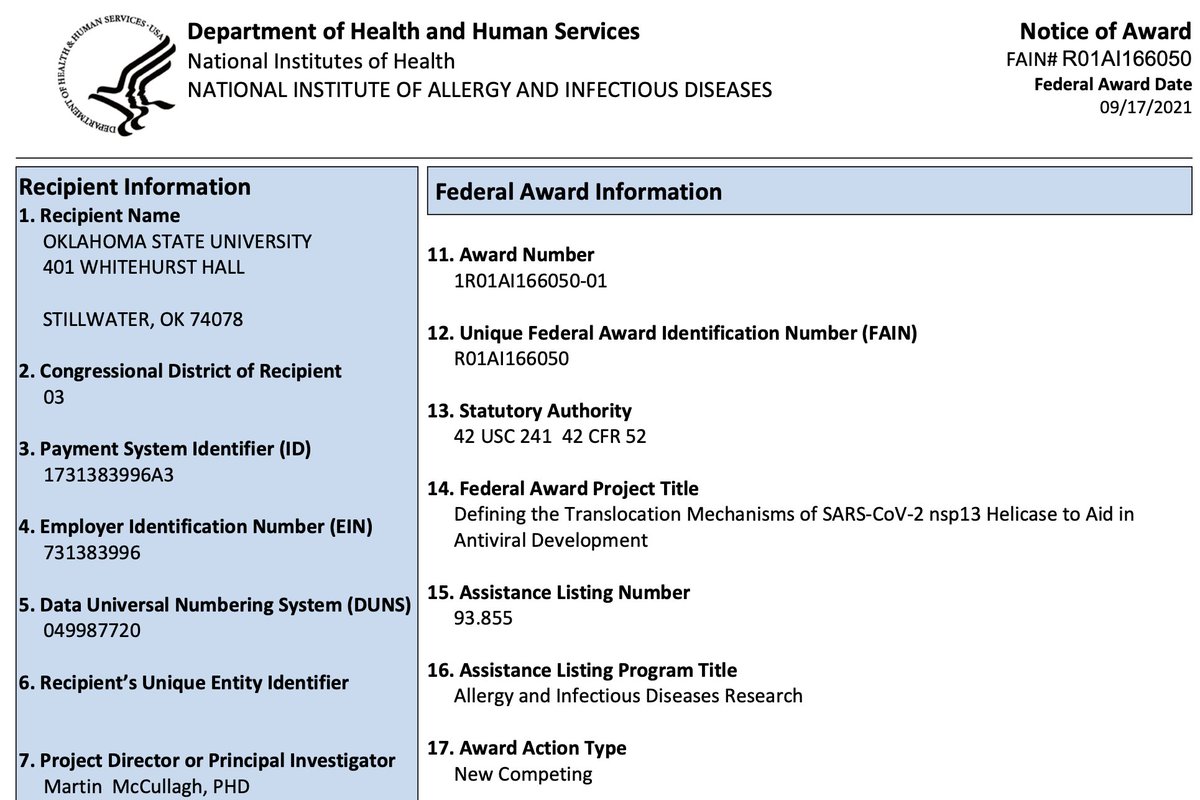Image resolution: width=1200 pixels, height=800 pixels.
Task: Select DUNS value '049987720'
Action: click(92, 631)
